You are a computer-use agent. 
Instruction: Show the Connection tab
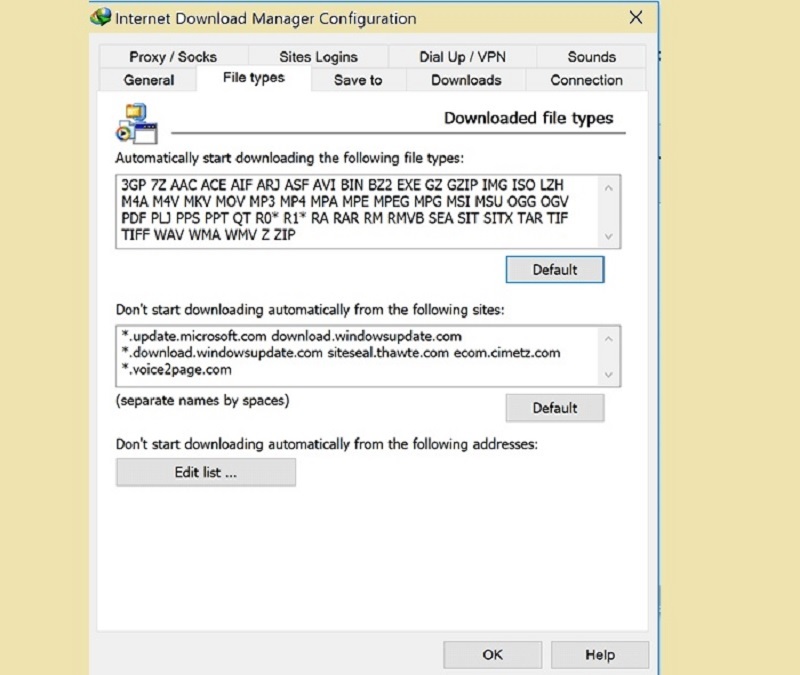(x=586, y=80)
